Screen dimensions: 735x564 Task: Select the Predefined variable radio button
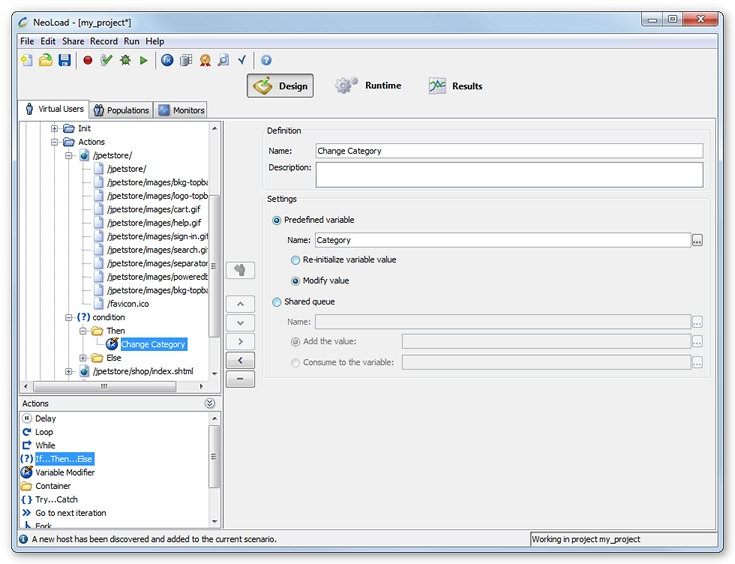277,220
